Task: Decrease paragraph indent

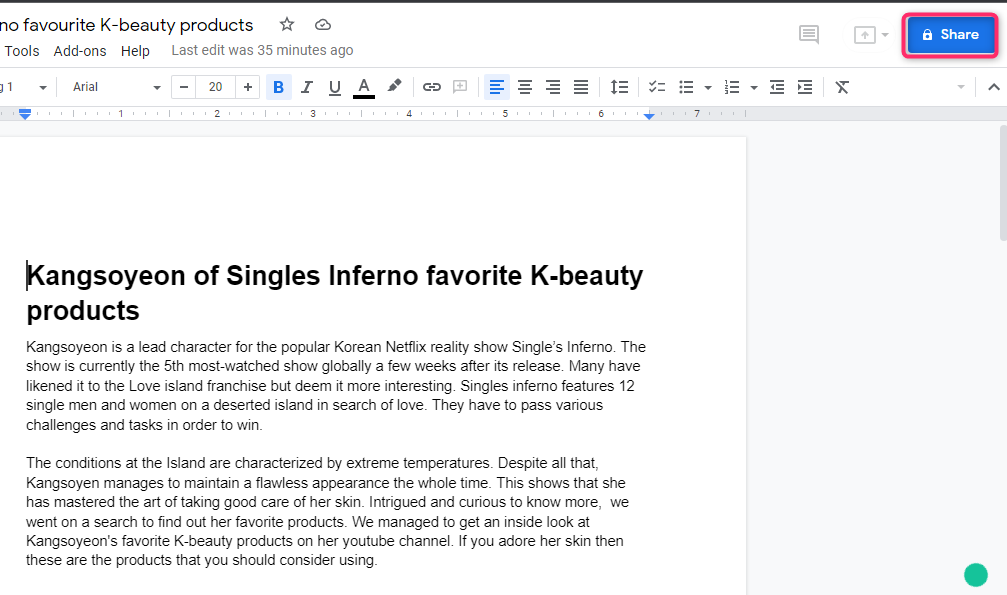Action: pyautogui.click(x=777, y=87)
